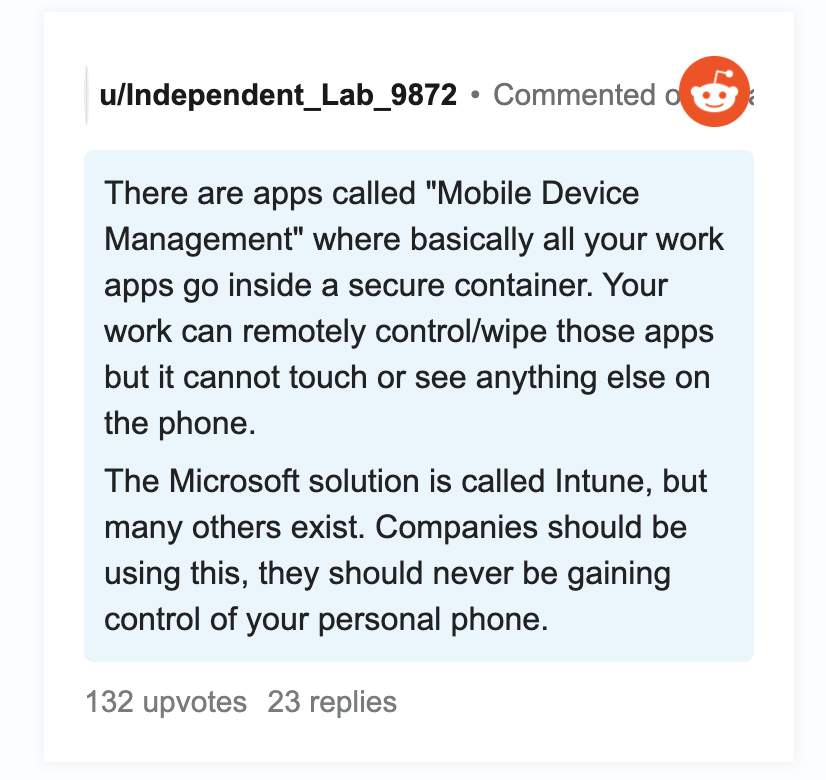Click the second paragraph about Microsoft Intune
Screen dimensions: 826x780
point(406,550)
